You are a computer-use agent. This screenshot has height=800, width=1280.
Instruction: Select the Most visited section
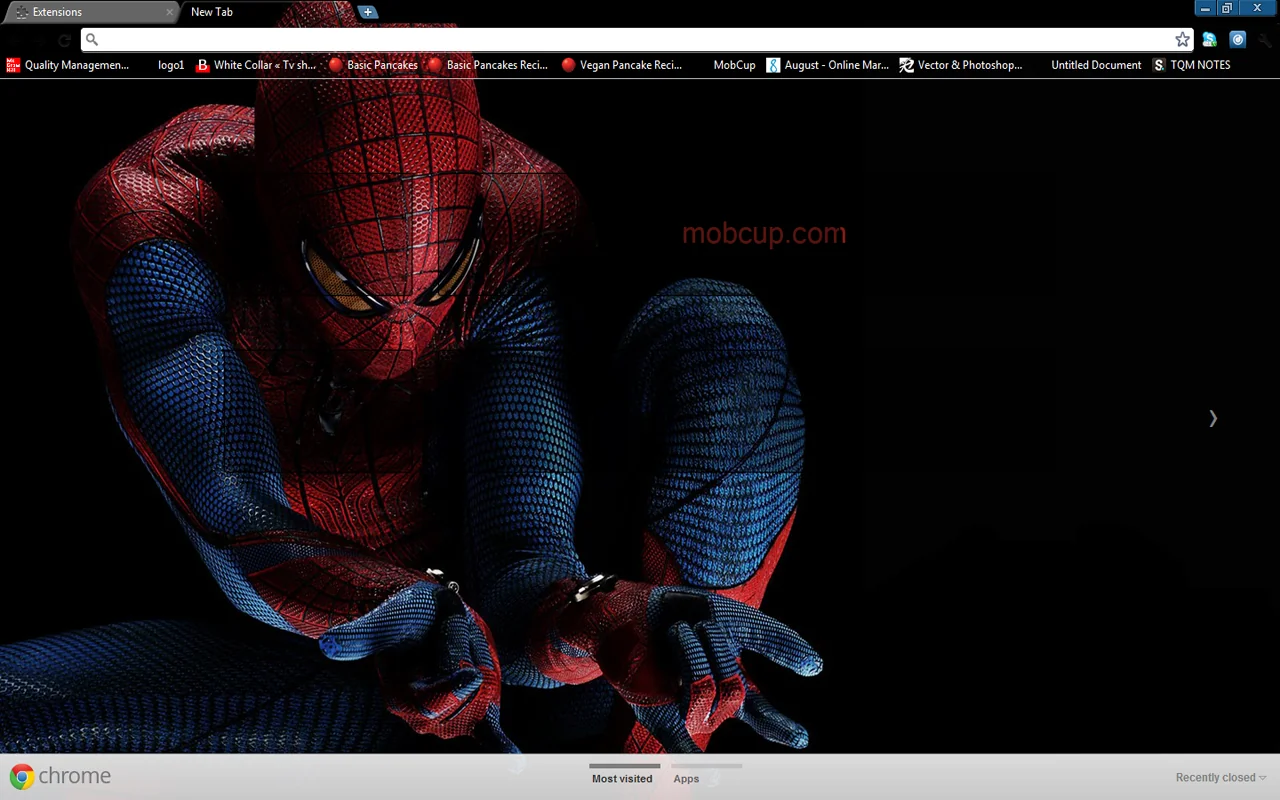[x=622, y=778]
